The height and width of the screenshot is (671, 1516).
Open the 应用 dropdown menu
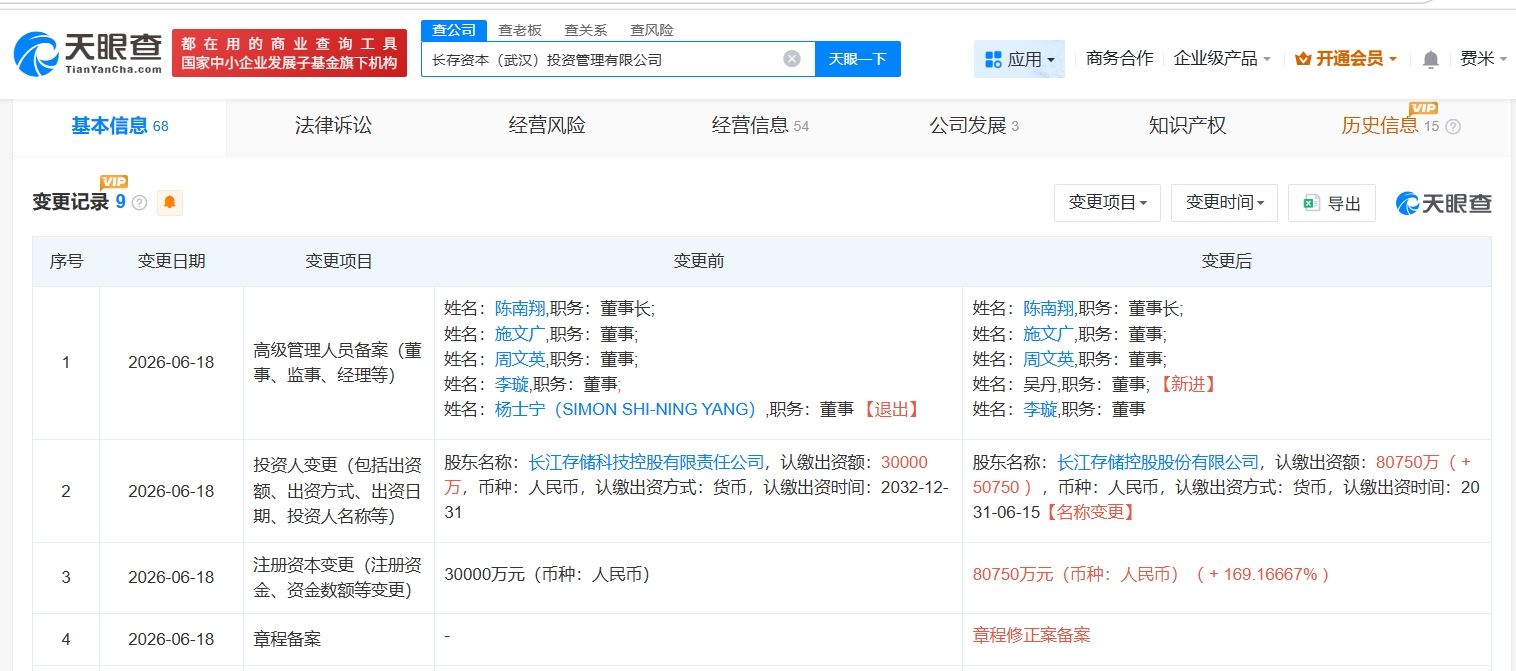point(1019,59)
